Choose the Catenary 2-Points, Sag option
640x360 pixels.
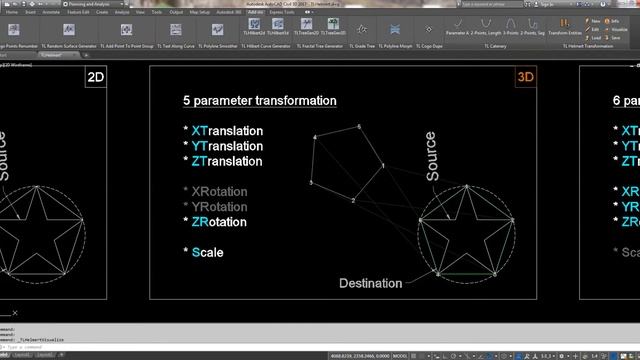(x=532, y=27)
